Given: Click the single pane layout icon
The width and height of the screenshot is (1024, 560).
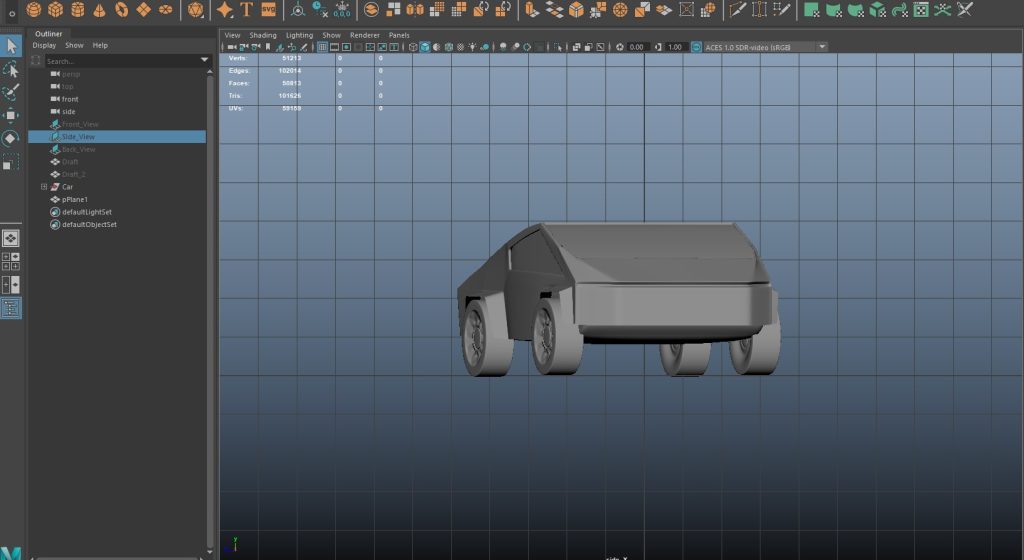Looking at the screenshot, I should pos(11,238).
